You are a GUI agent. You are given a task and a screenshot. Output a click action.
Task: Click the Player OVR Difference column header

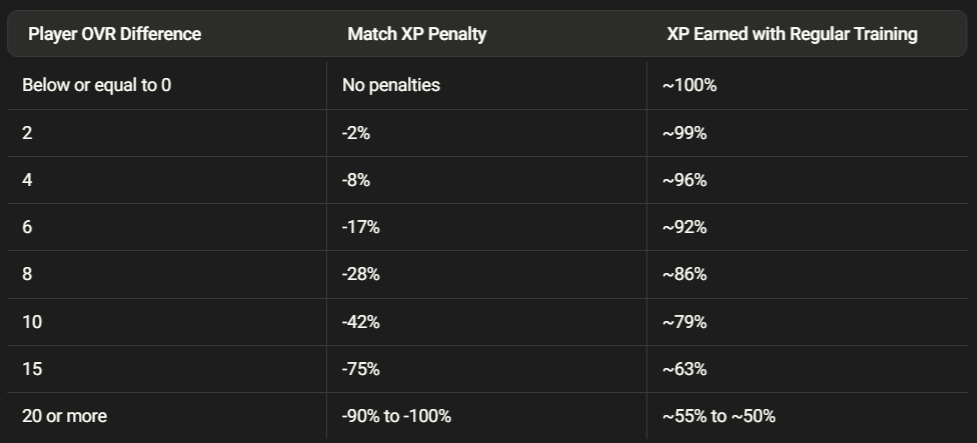tap(114, 34)
